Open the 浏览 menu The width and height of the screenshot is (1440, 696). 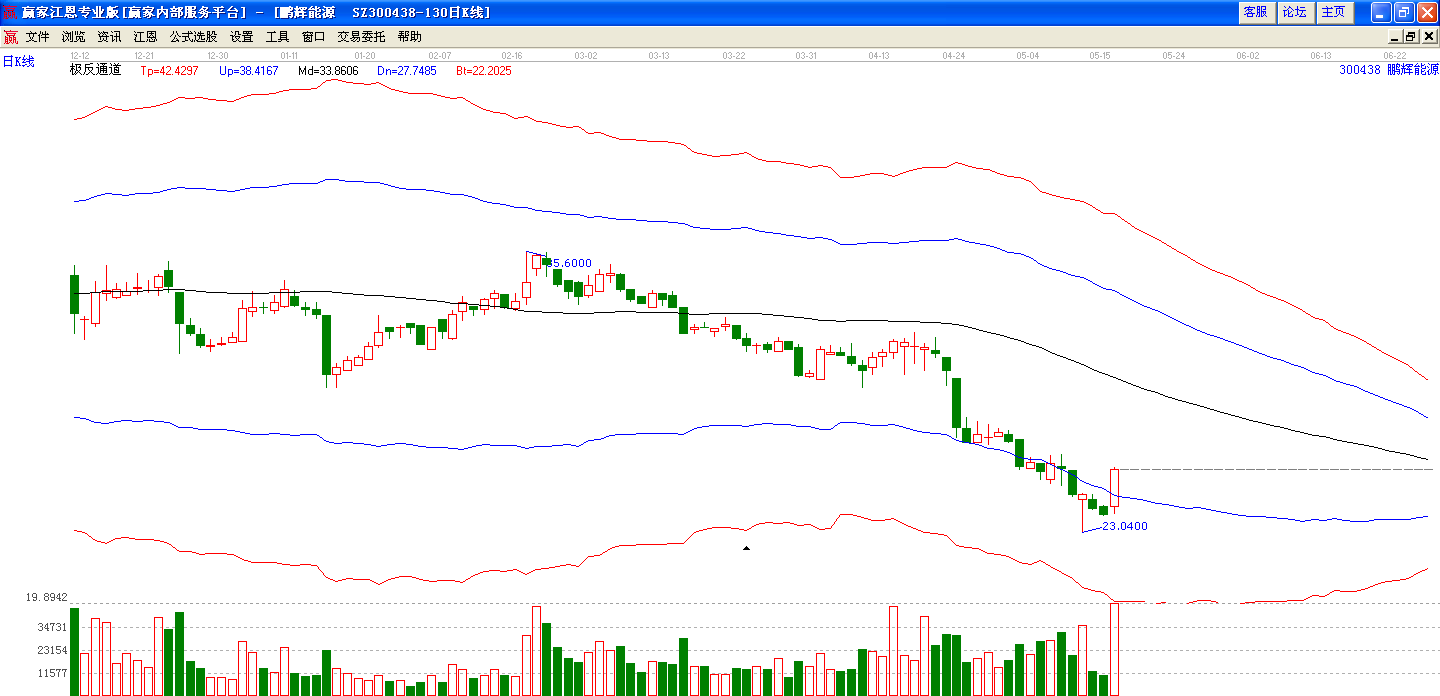click(x=74, y=37)
